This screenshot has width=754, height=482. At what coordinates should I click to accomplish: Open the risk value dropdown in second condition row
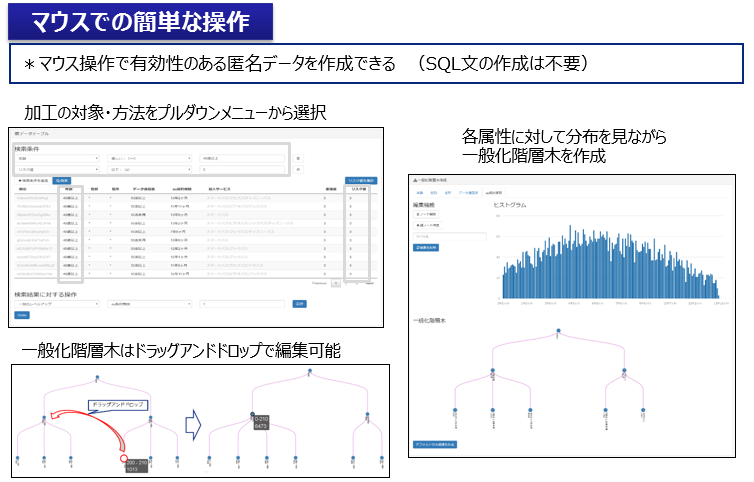click(x=57, y=170)
